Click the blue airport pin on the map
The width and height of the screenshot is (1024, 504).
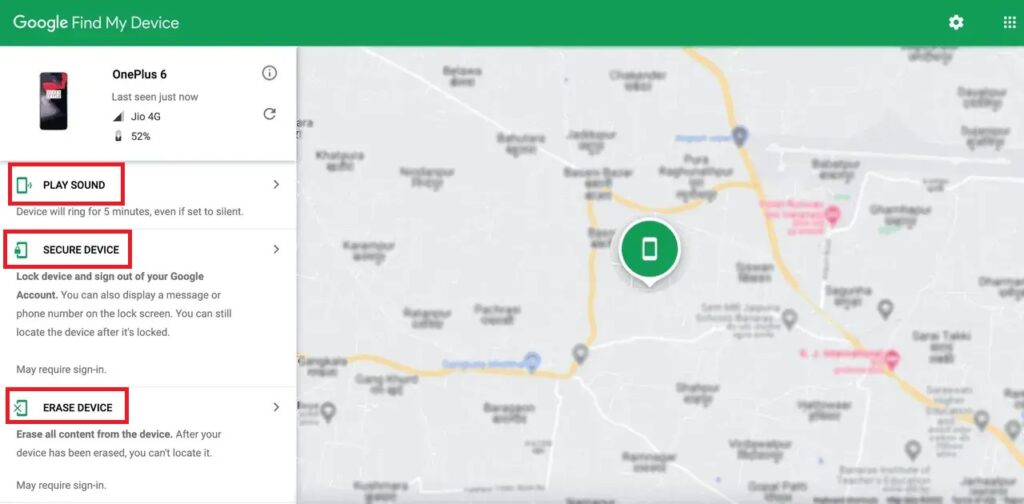739,136
